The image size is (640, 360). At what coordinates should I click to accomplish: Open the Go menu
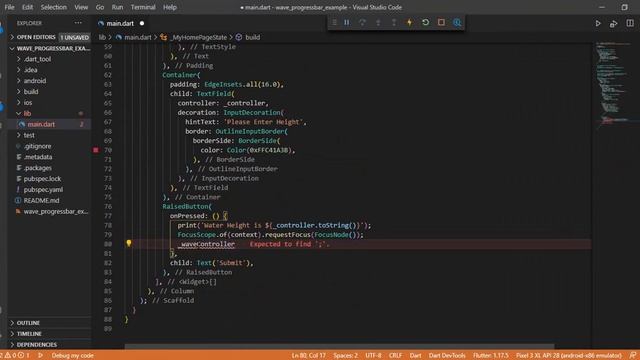click(x=100, y=7)
